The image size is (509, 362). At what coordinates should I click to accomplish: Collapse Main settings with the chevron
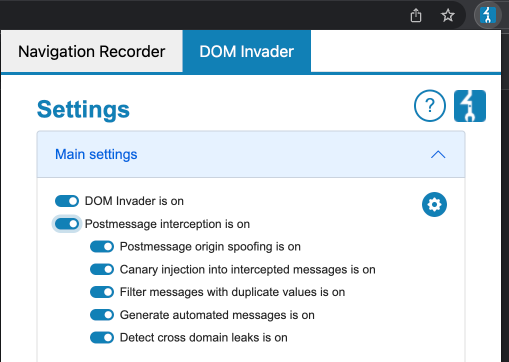click(x=438, y=154)
